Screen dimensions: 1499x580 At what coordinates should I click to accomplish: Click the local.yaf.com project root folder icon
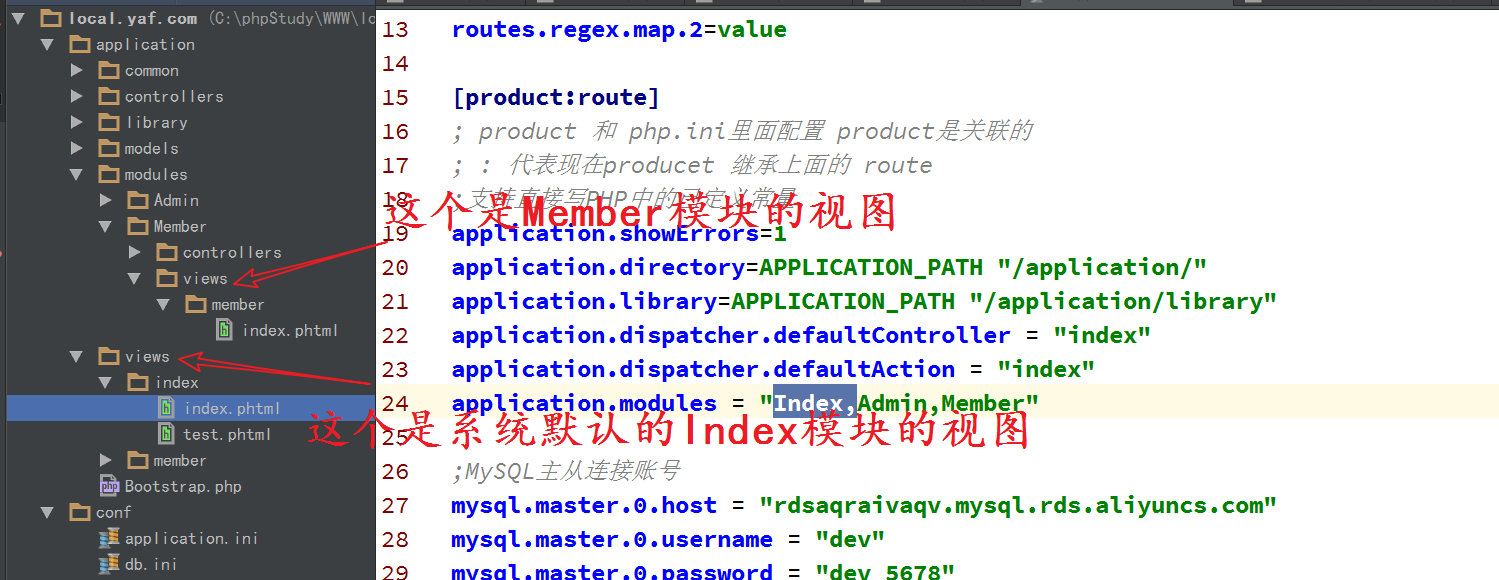point(51,19)
